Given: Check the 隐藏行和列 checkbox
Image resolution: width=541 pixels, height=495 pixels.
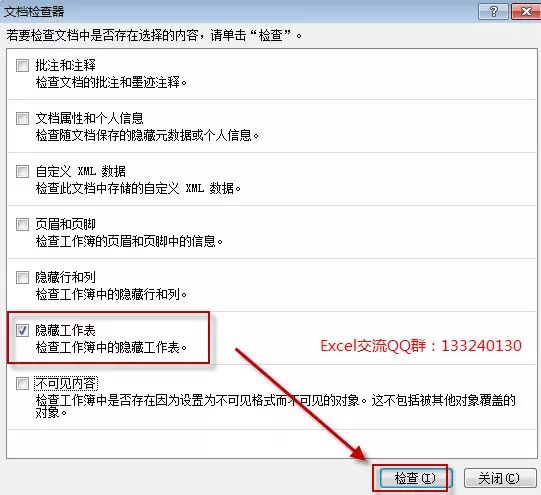Looking at the screenshot, I should click(x=22, y=277).
